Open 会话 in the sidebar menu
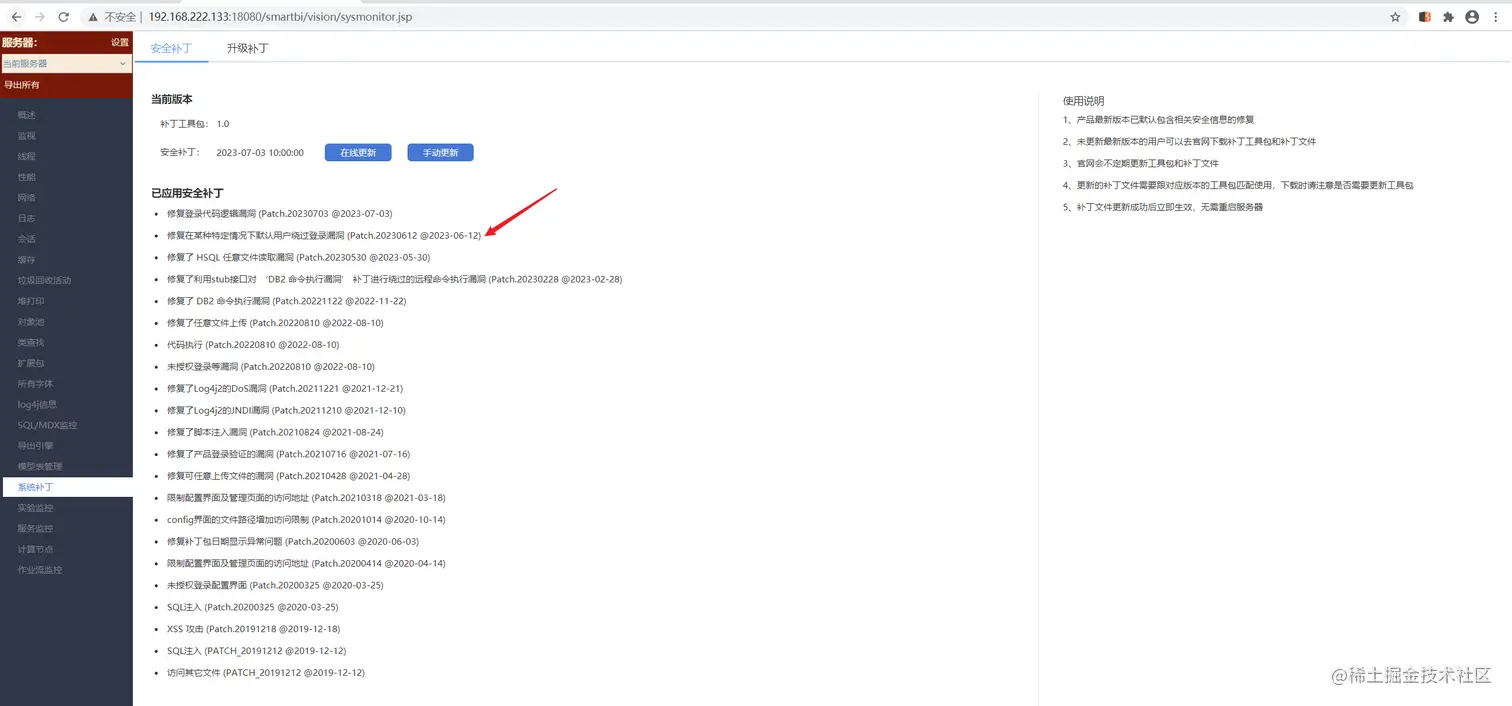Screen dimensions: 1512x706 (x=27, y=239)
